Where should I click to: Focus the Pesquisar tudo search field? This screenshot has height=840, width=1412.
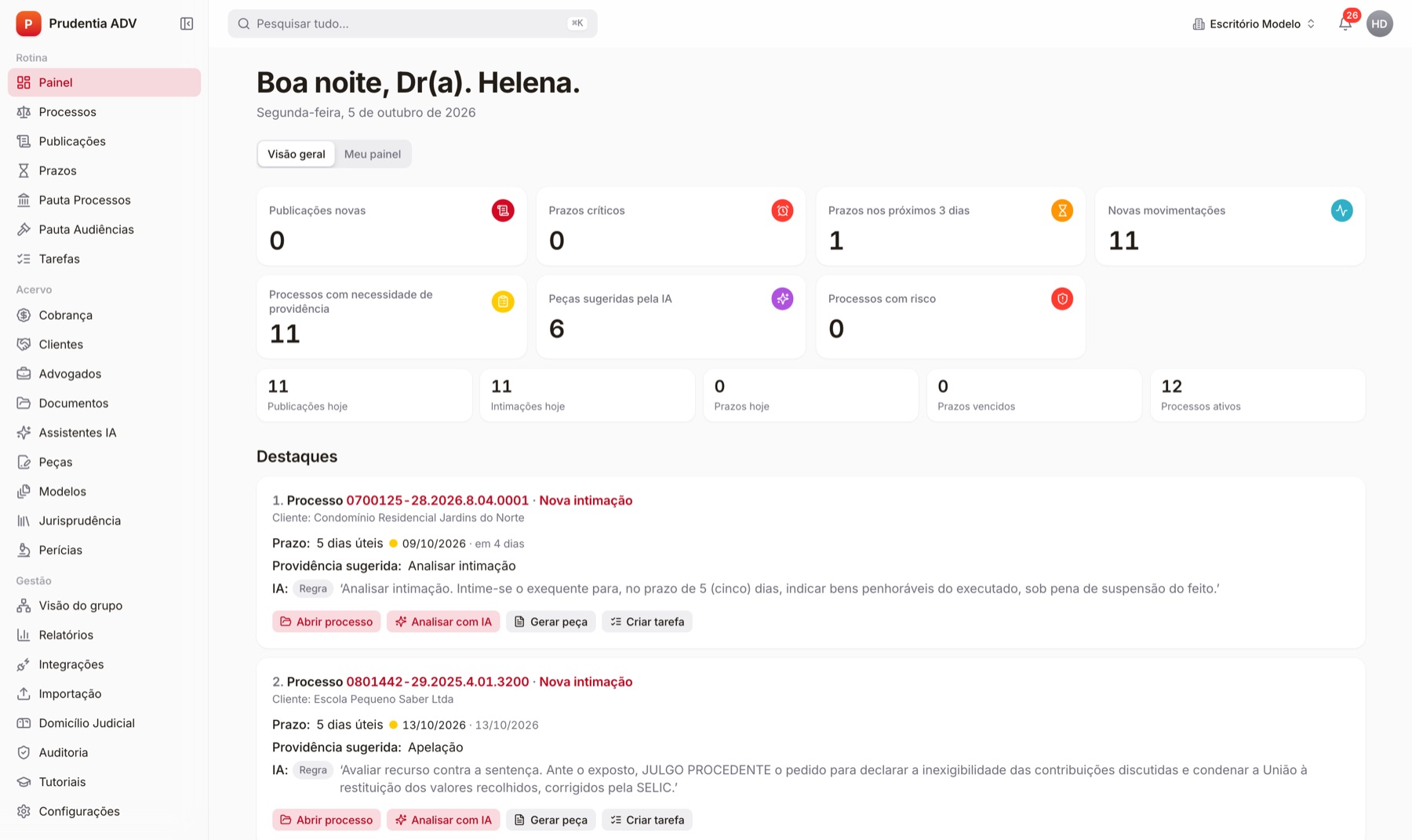tap(413, 24)
